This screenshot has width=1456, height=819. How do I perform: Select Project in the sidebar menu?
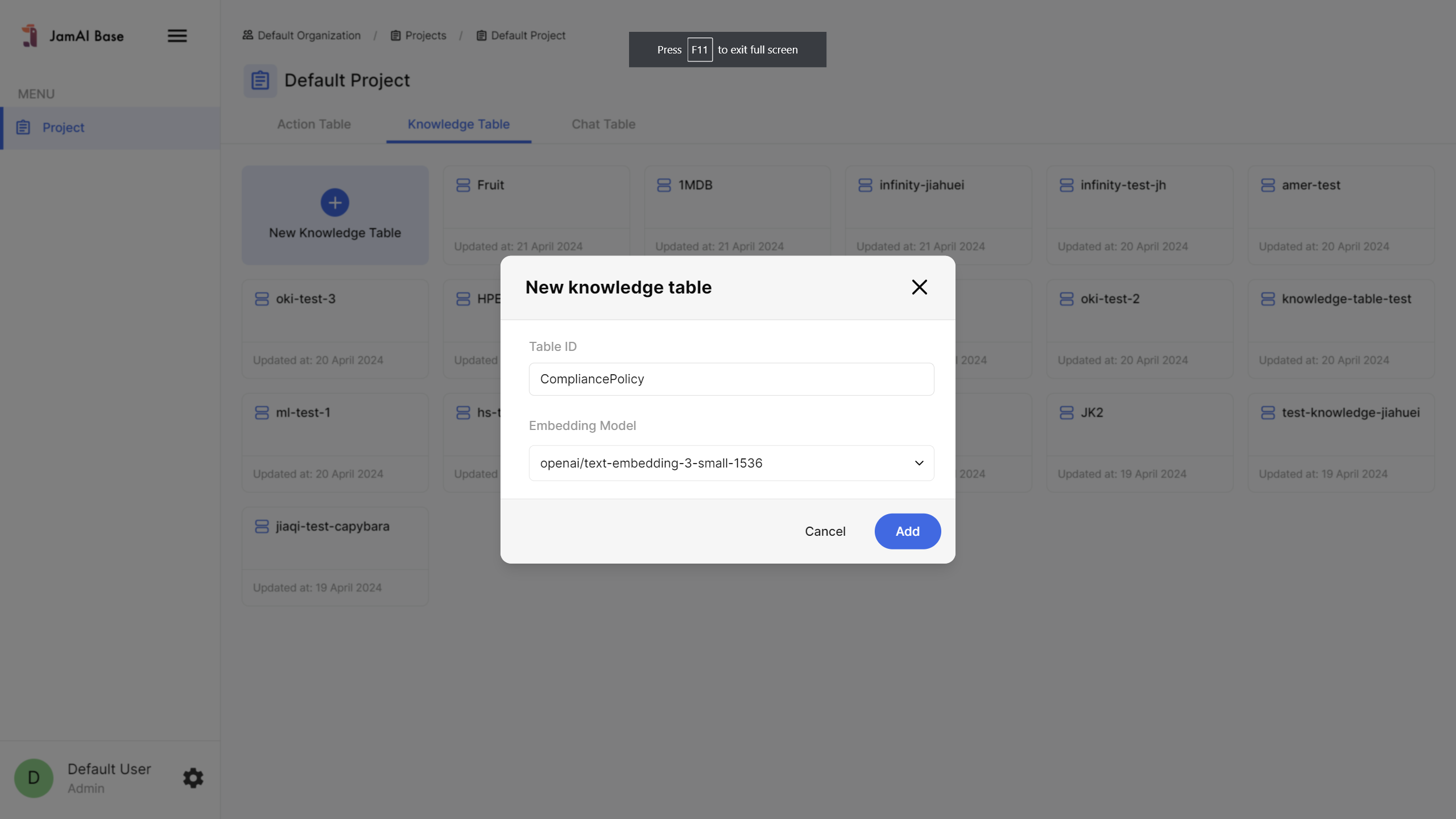pyautogui.click(x=64, y=128)
